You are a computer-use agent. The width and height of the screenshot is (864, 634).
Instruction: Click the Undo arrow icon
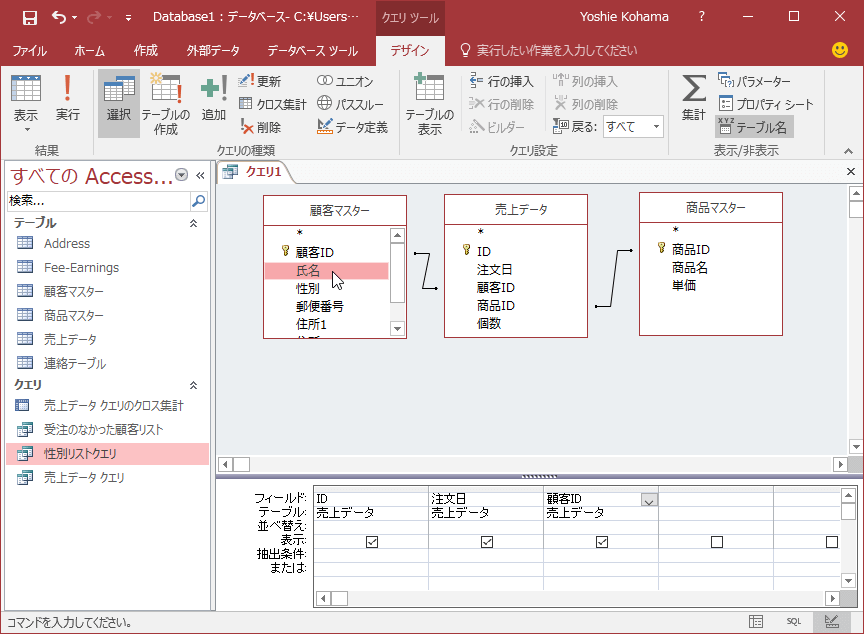point(58,18)
